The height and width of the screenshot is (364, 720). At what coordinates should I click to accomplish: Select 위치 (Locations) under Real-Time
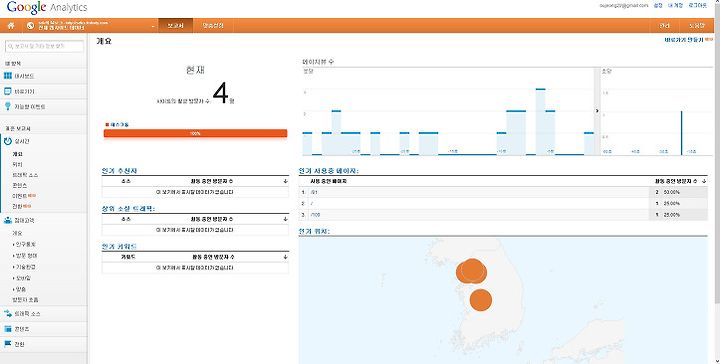[17, 164]
